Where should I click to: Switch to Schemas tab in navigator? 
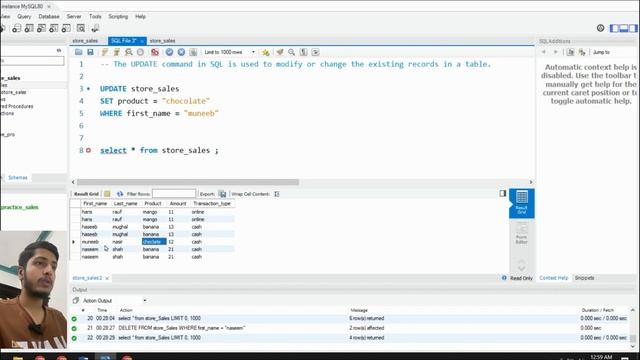click(18, 178)
